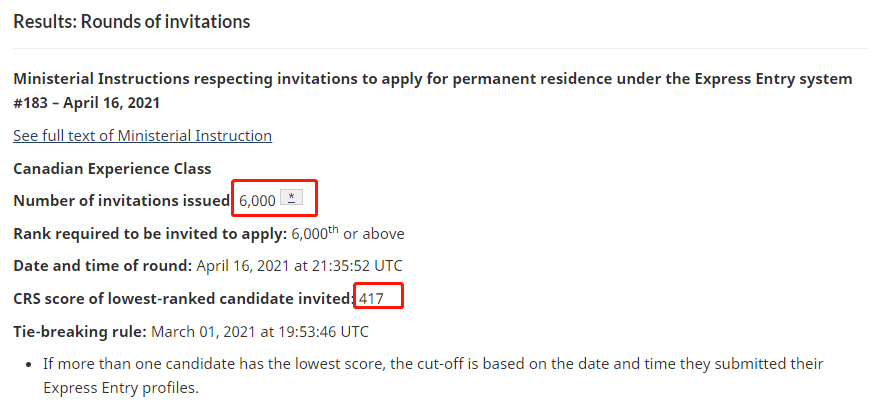This screenshot has height=420, width=885.
Task: Click the March 01, 2021 at 19:53:46 UTC value
Action: [260, 331]
